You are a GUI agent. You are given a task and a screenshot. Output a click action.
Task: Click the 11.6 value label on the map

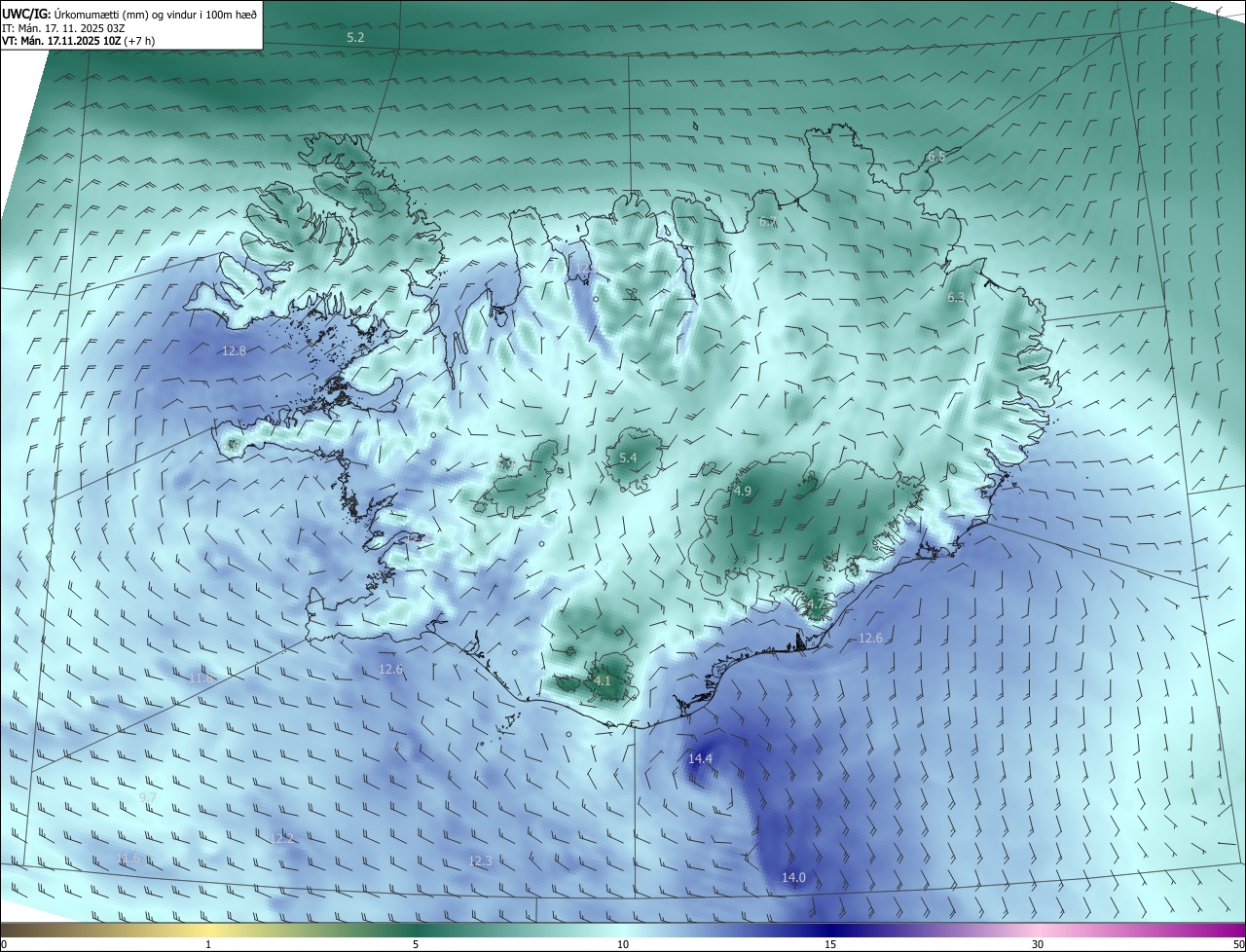click(x=128, y=858)
